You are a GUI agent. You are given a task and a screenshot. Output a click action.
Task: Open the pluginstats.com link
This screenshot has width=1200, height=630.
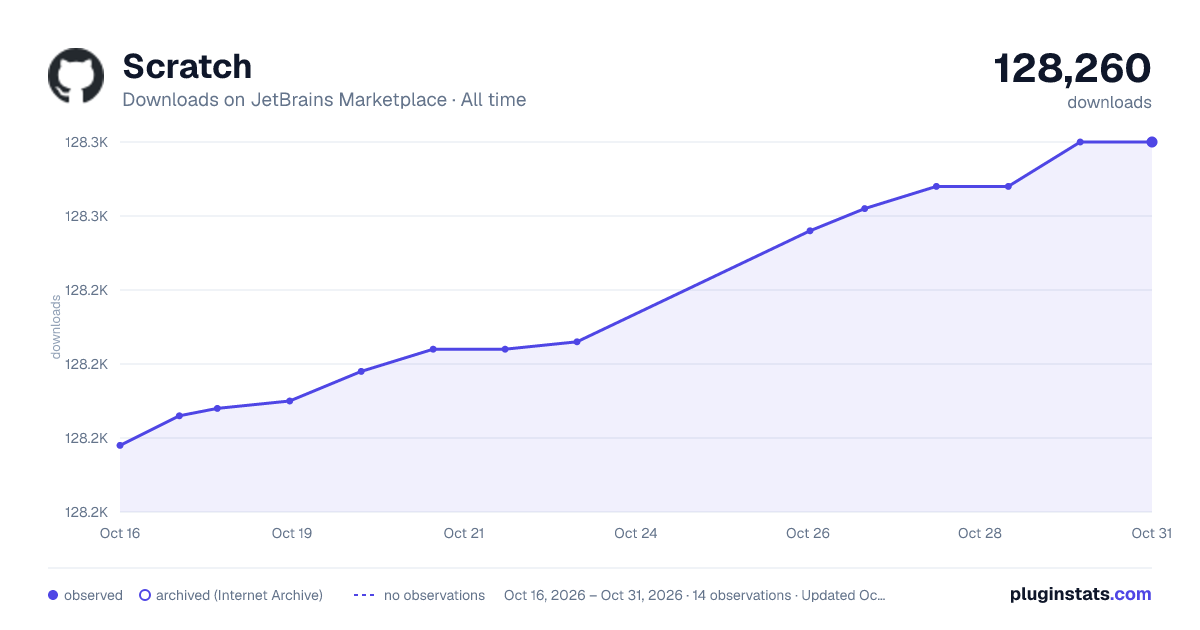click(x=1080, y=594)
